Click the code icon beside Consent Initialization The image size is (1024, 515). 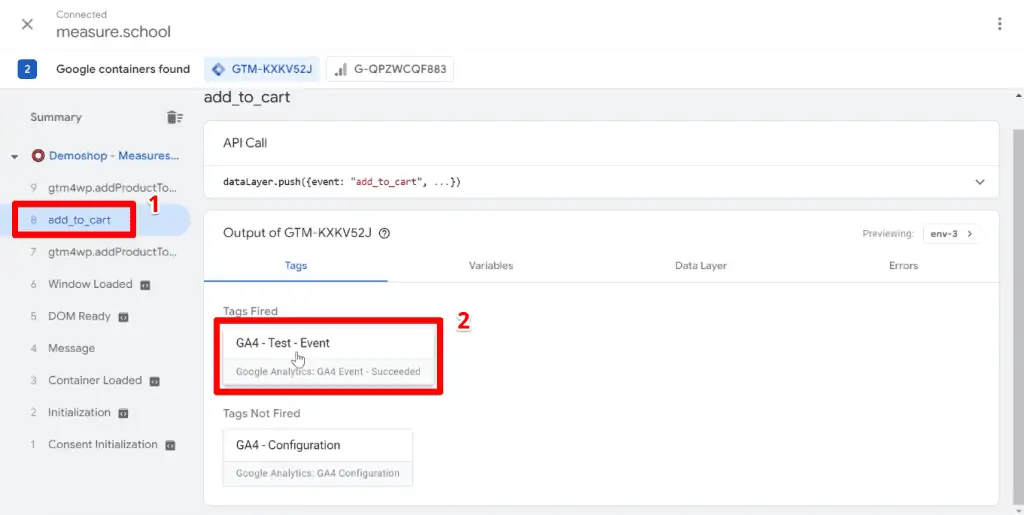coord(171,445)
